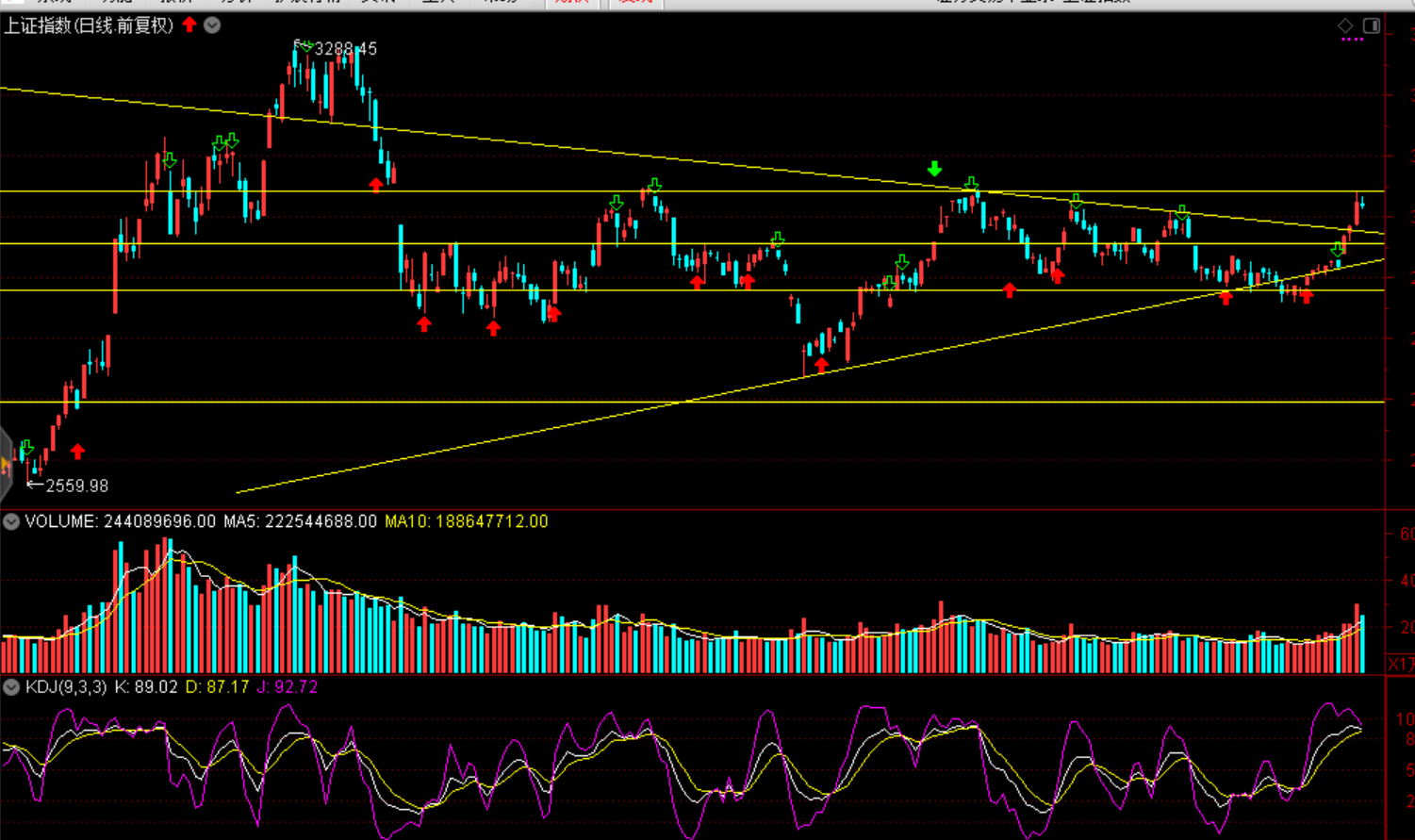The height and width of the screenshot is (840, 1415).
Task: Select the 3288.45 high price label
Action: click(x=345, y=49)
